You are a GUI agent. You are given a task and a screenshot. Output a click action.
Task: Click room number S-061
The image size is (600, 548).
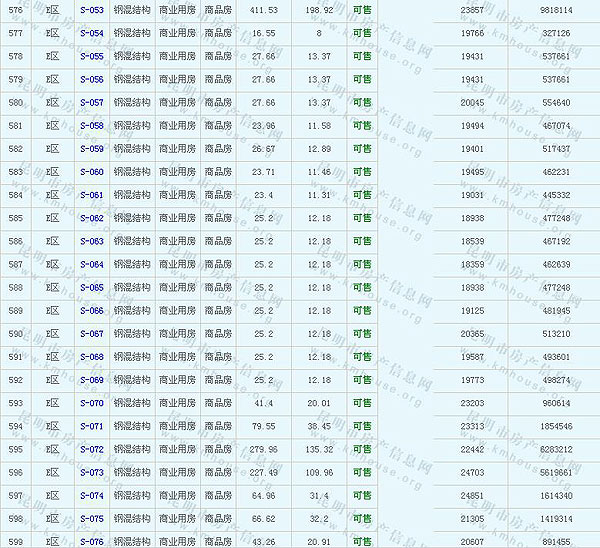(91, 195)
